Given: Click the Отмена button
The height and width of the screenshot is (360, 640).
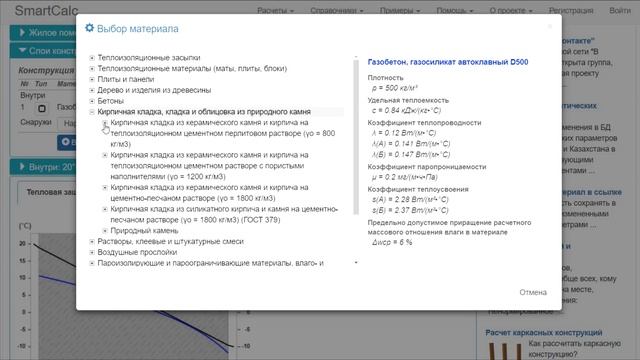Looking at the screenshot, I should click(x=533, y=292).
